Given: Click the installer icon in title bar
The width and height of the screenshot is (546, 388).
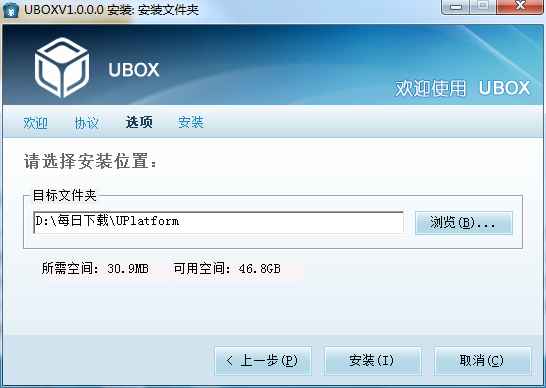Looking at the screenshot, I should 11,10.
